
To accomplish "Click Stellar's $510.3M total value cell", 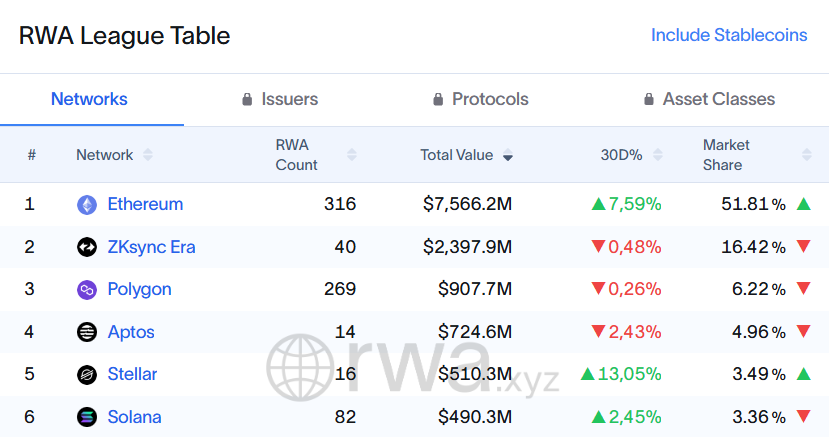I will (475, 374).
